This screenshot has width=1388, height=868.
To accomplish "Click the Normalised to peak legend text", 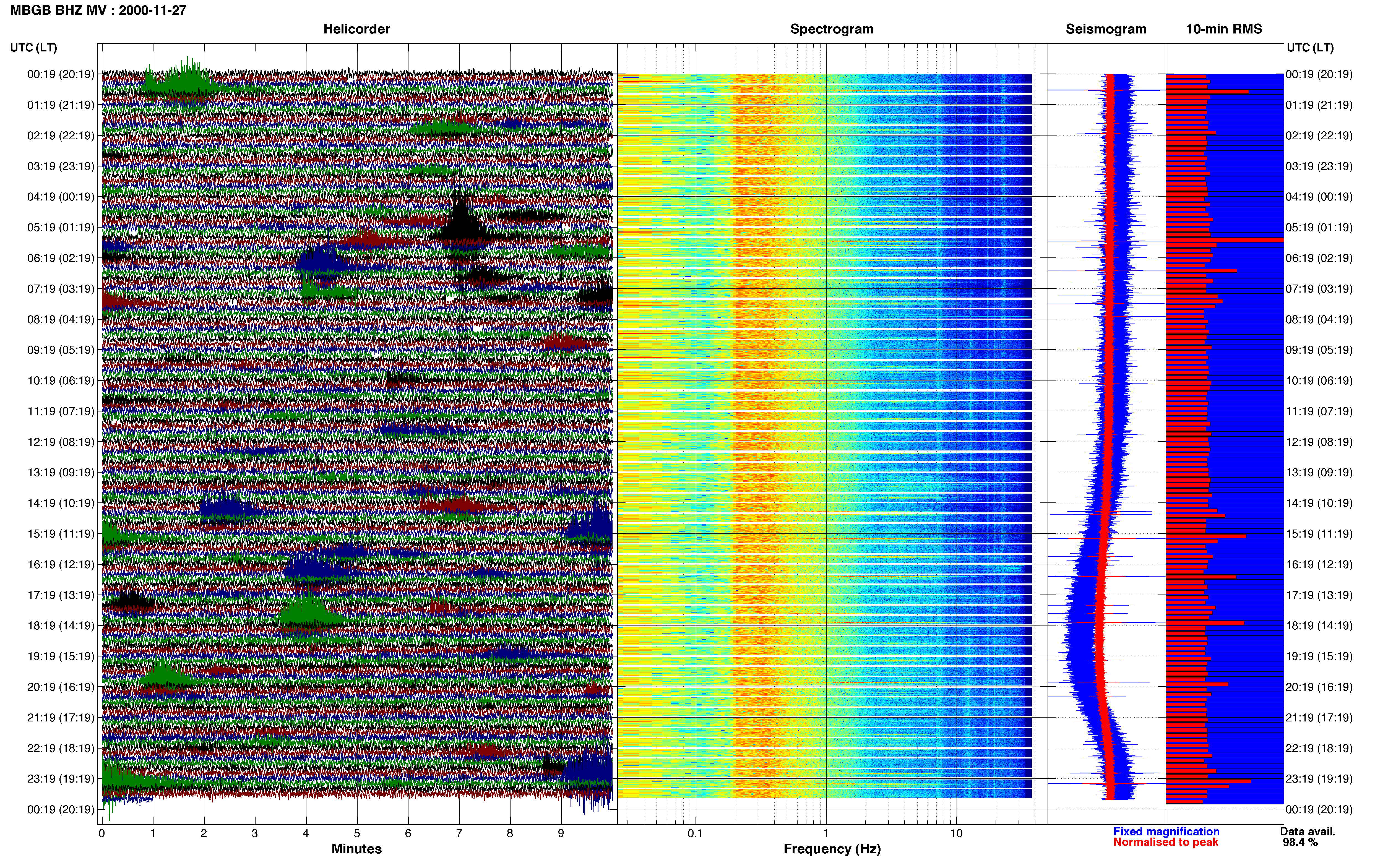I will coord(1165,842).
